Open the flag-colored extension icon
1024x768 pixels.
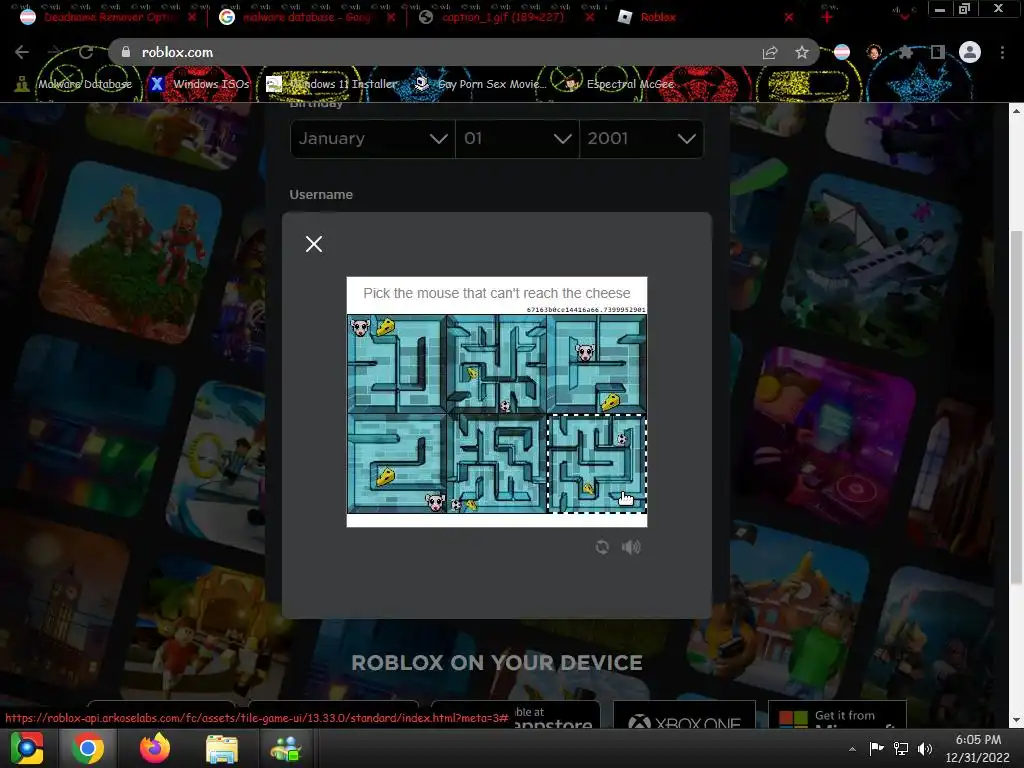pos(842,52)
